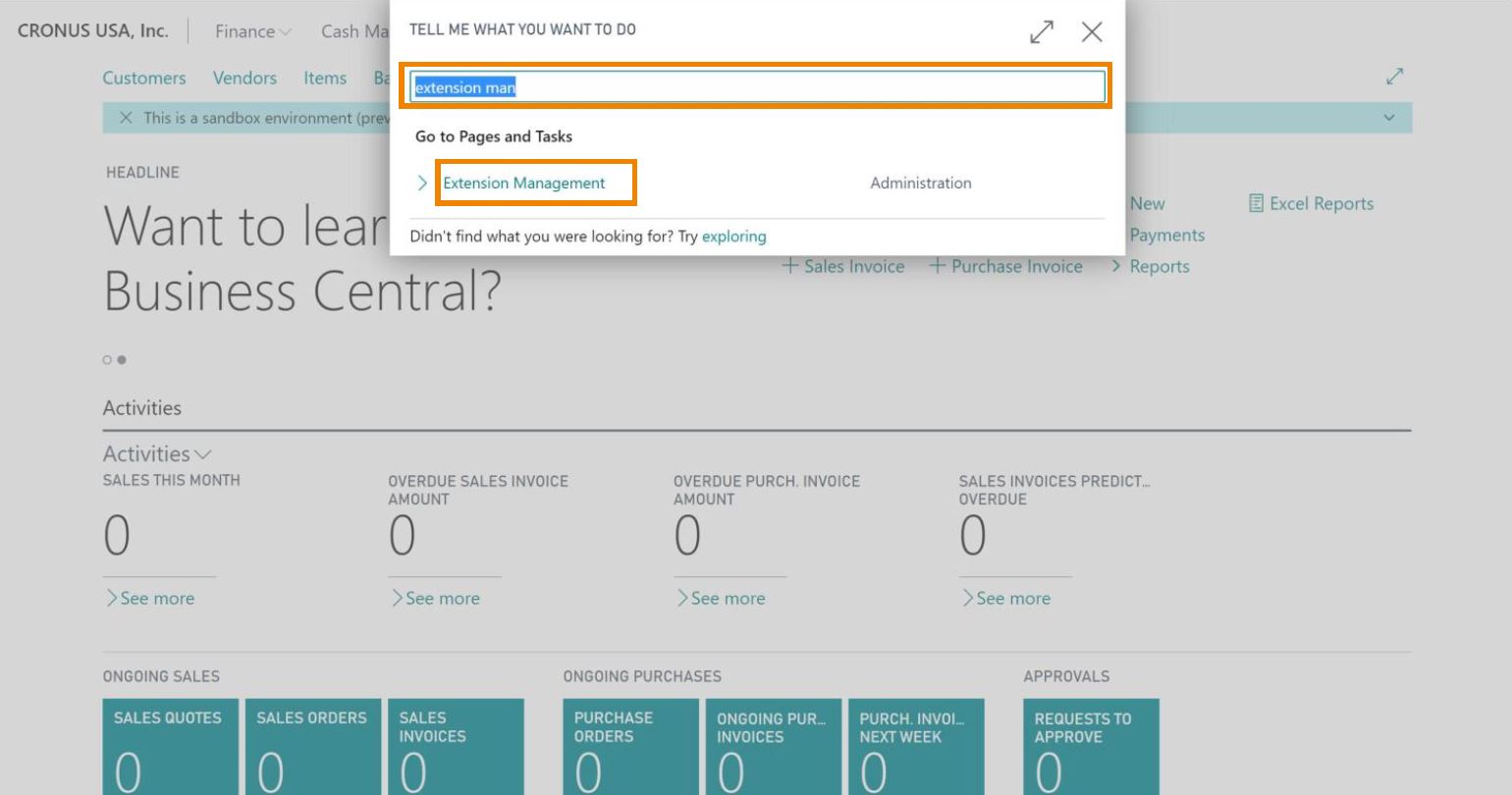
Task: Click the Excel Reports icon
Action: (1256, 203)
